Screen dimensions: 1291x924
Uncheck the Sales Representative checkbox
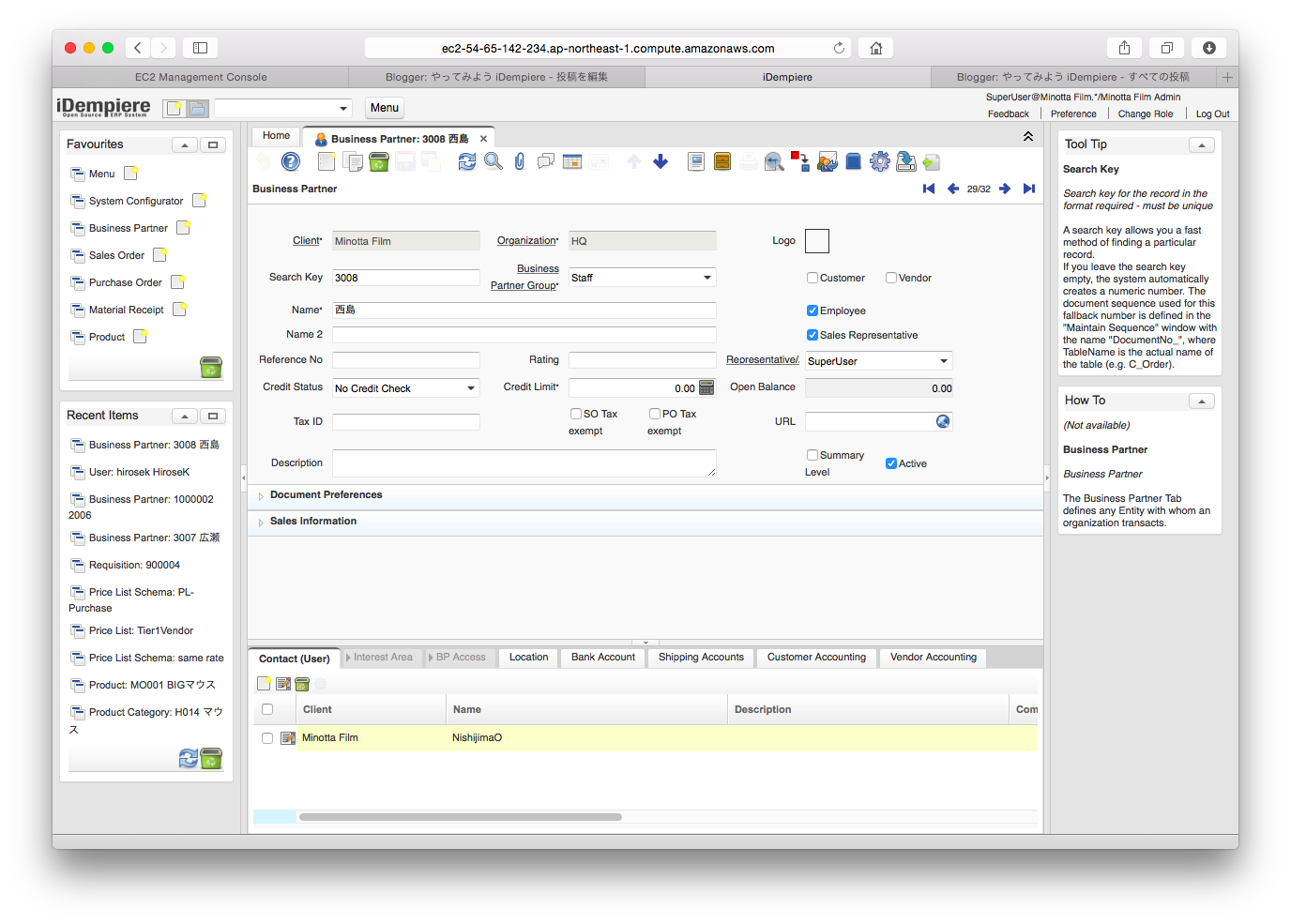tap(813, 335)
